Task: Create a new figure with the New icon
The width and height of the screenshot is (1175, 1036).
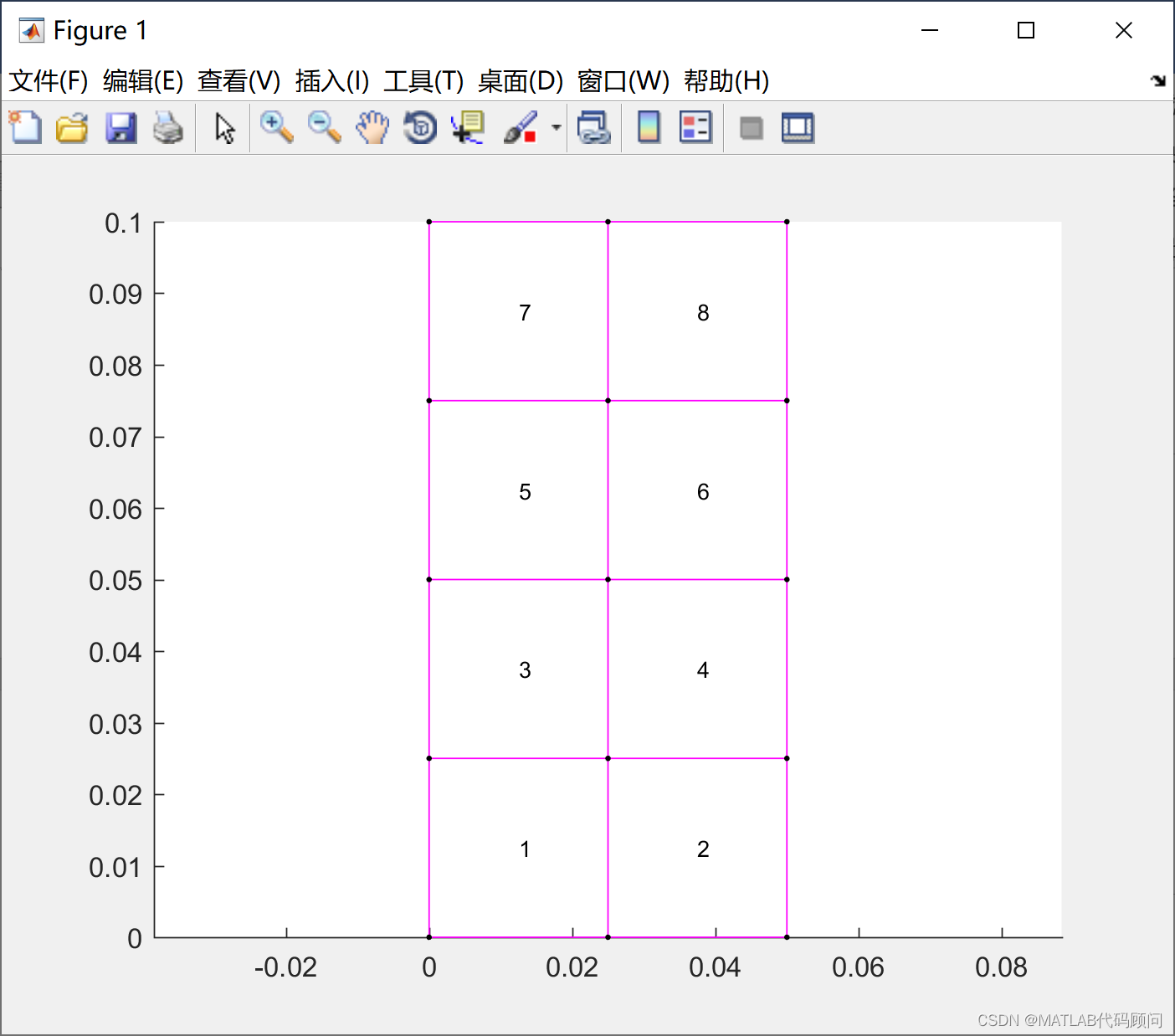Action: pyautogui.click(x=24, y=127)
